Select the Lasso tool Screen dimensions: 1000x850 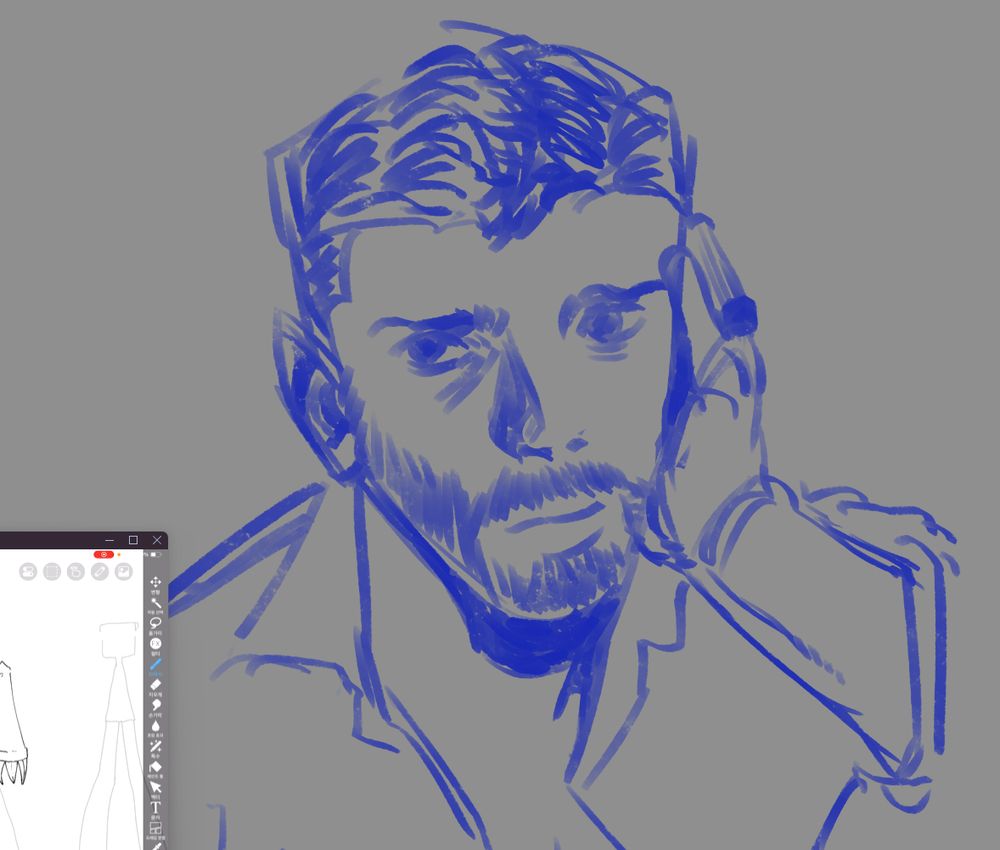pyautogui.click(x=155, y=623)
